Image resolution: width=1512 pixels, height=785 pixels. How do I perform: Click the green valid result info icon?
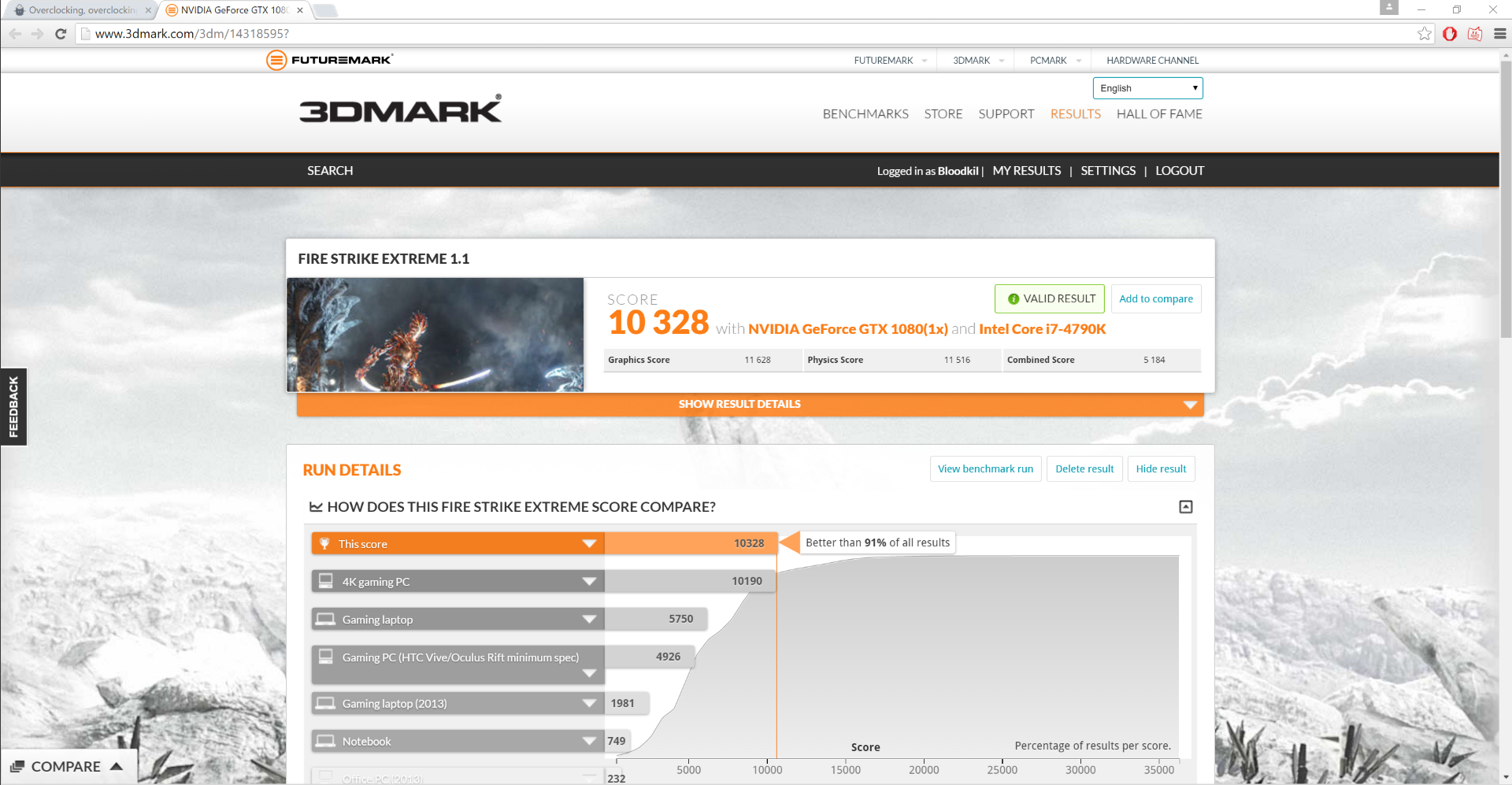[1014, 299]
